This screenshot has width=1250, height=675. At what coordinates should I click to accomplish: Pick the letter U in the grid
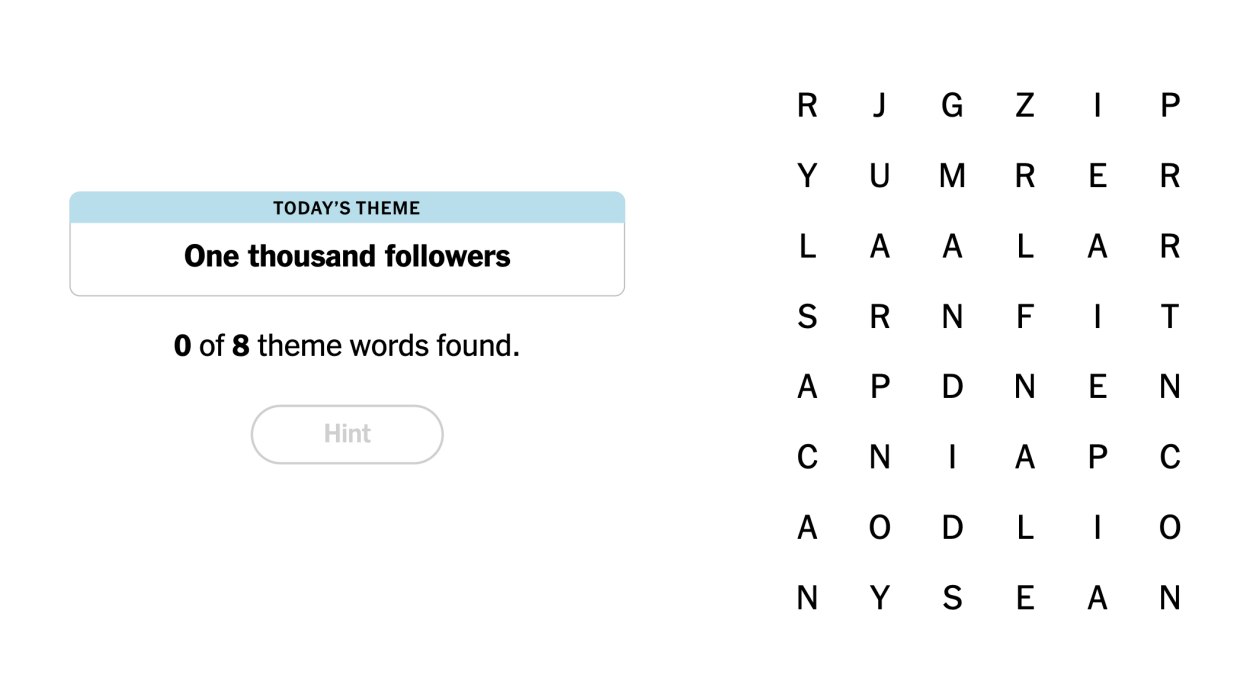pyautogui.click(x=879, y=176)
